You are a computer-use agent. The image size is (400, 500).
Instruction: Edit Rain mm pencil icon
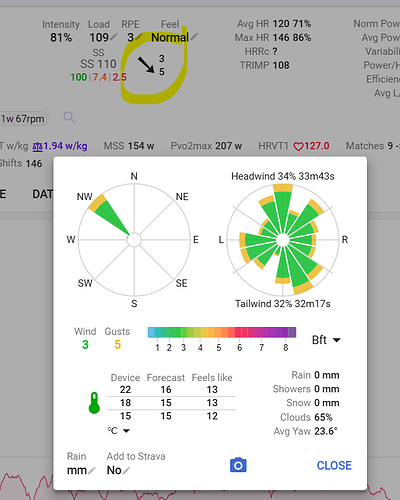(x=91, y=470)
